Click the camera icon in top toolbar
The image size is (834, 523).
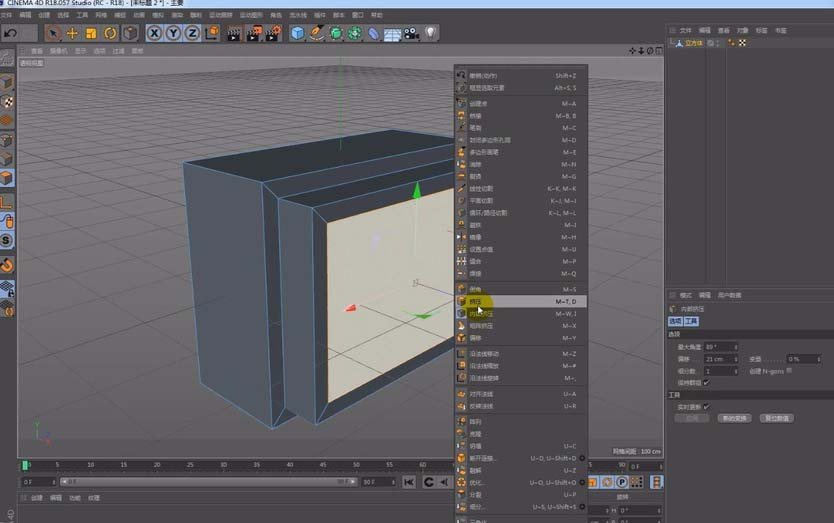click(x=411, y=33)
